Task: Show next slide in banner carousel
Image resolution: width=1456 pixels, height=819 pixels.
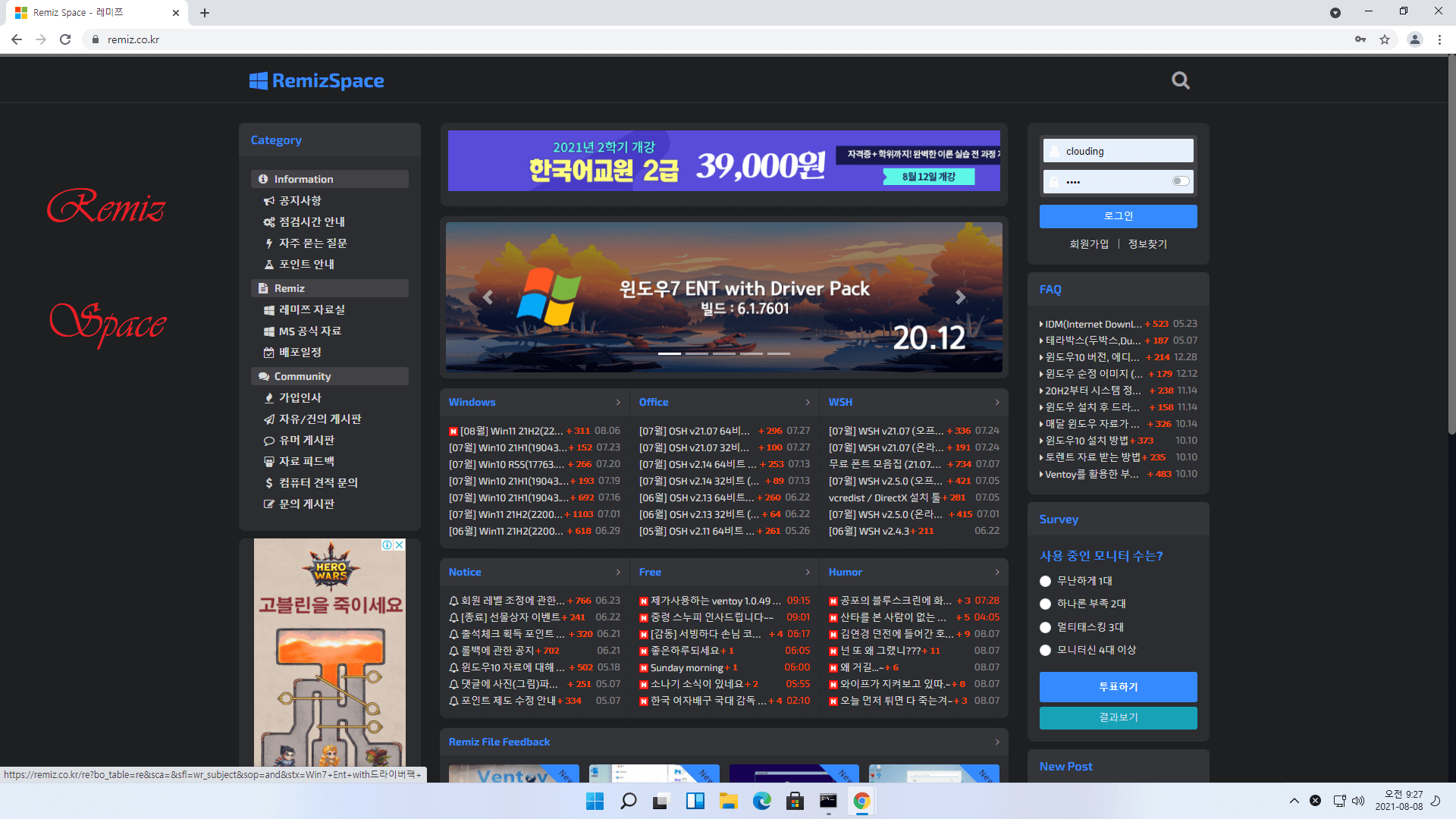Action: (x=961, y=297)
